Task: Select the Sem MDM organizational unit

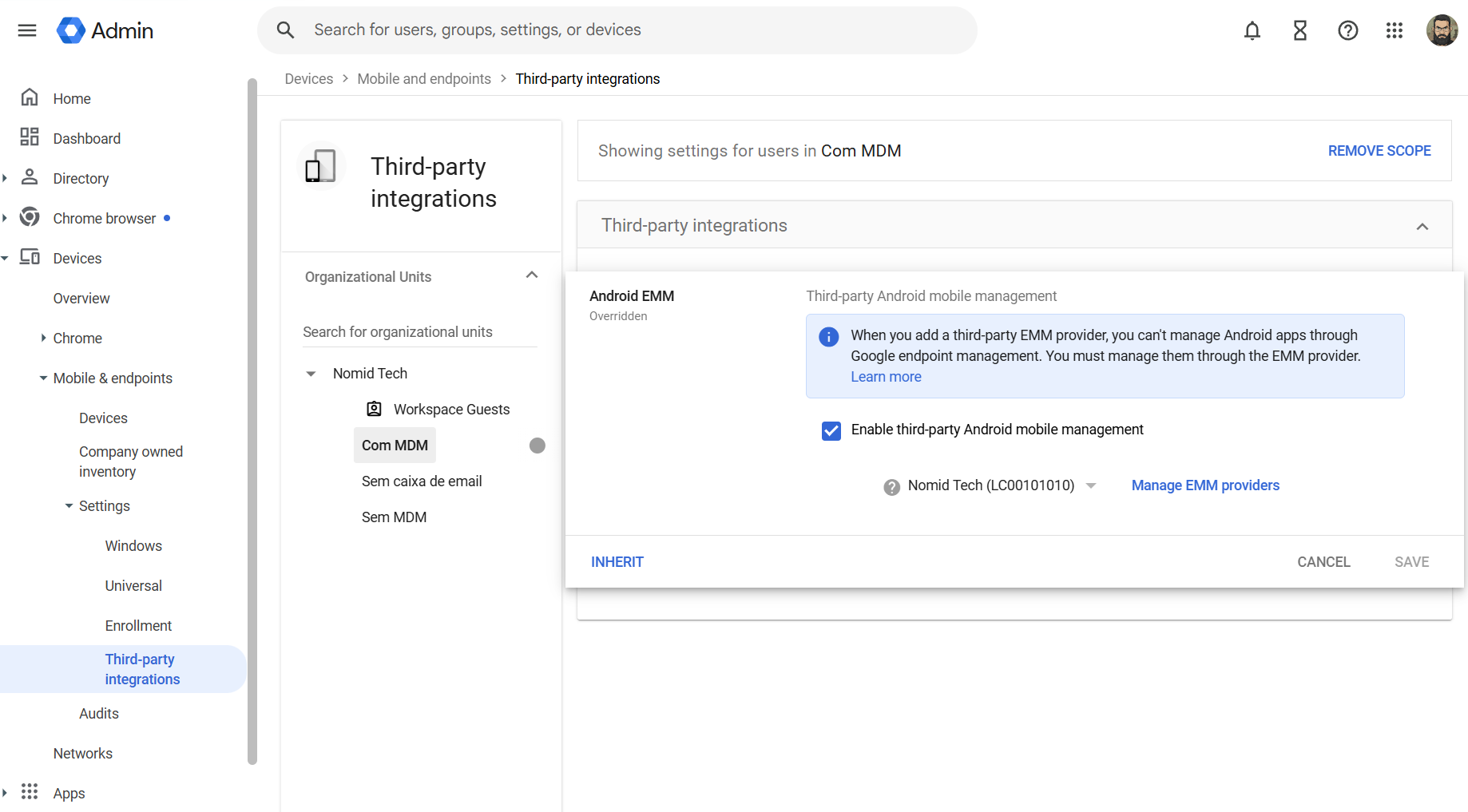Action: pos(394,517)
